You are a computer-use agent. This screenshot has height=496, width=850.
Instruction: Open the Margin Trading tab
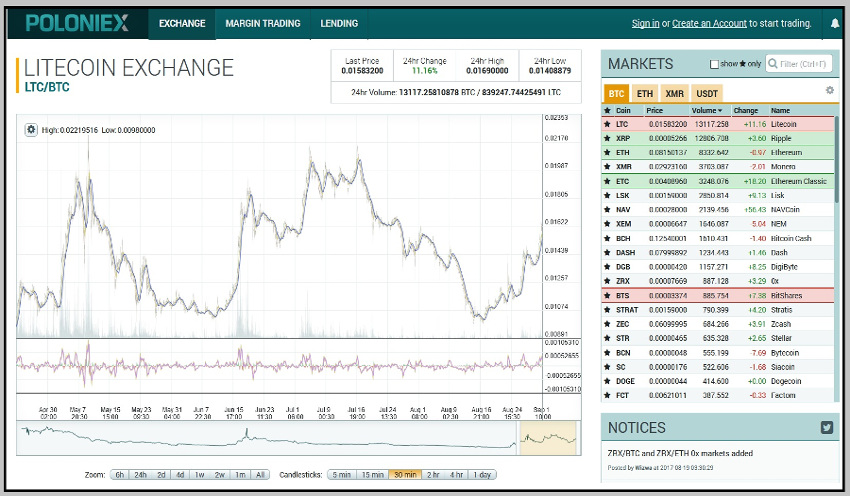coord(263,23)
